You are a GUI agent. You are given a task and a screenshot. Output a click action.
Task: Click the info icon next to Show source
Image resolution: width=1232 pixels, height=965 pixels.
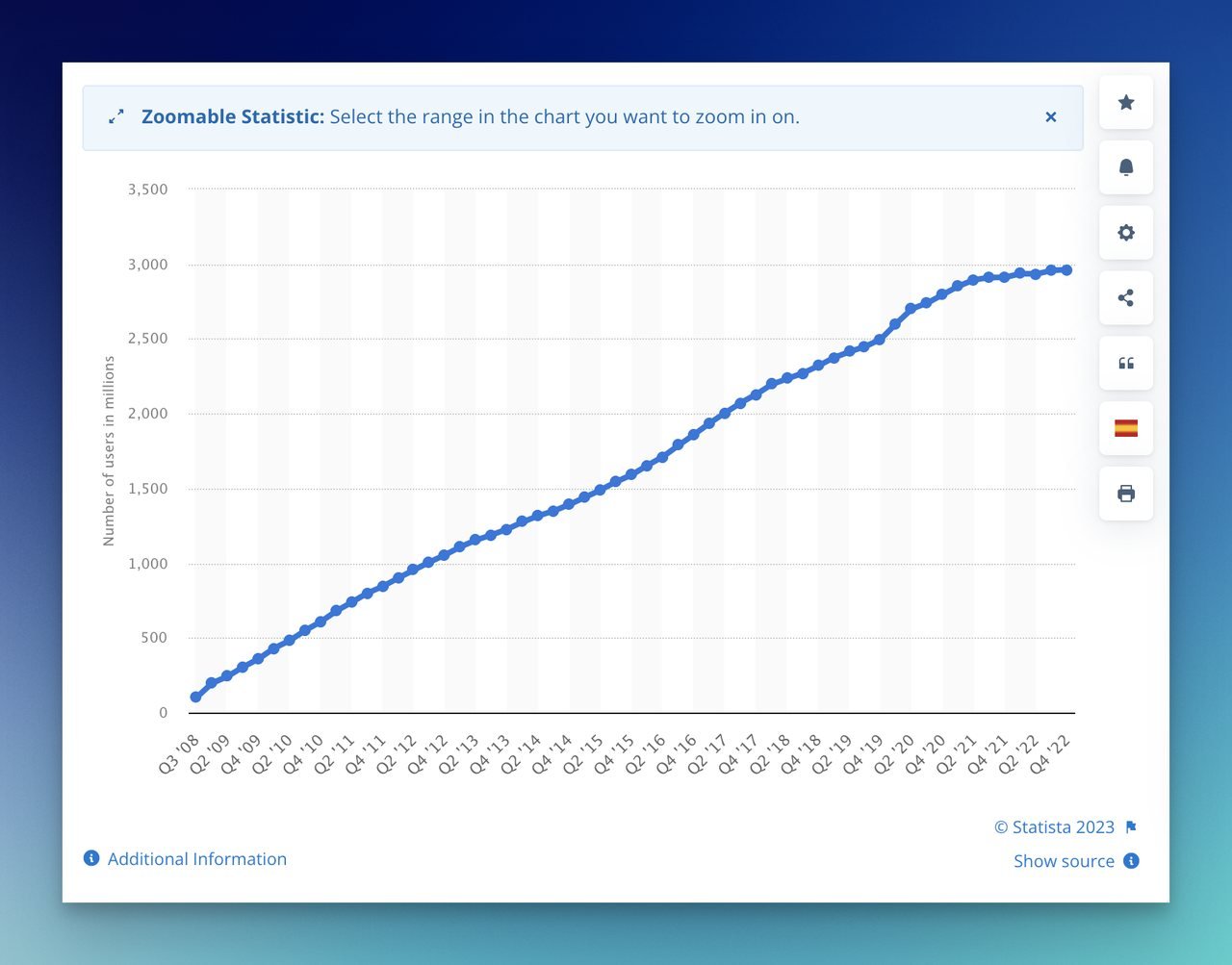click(1132, 861)
